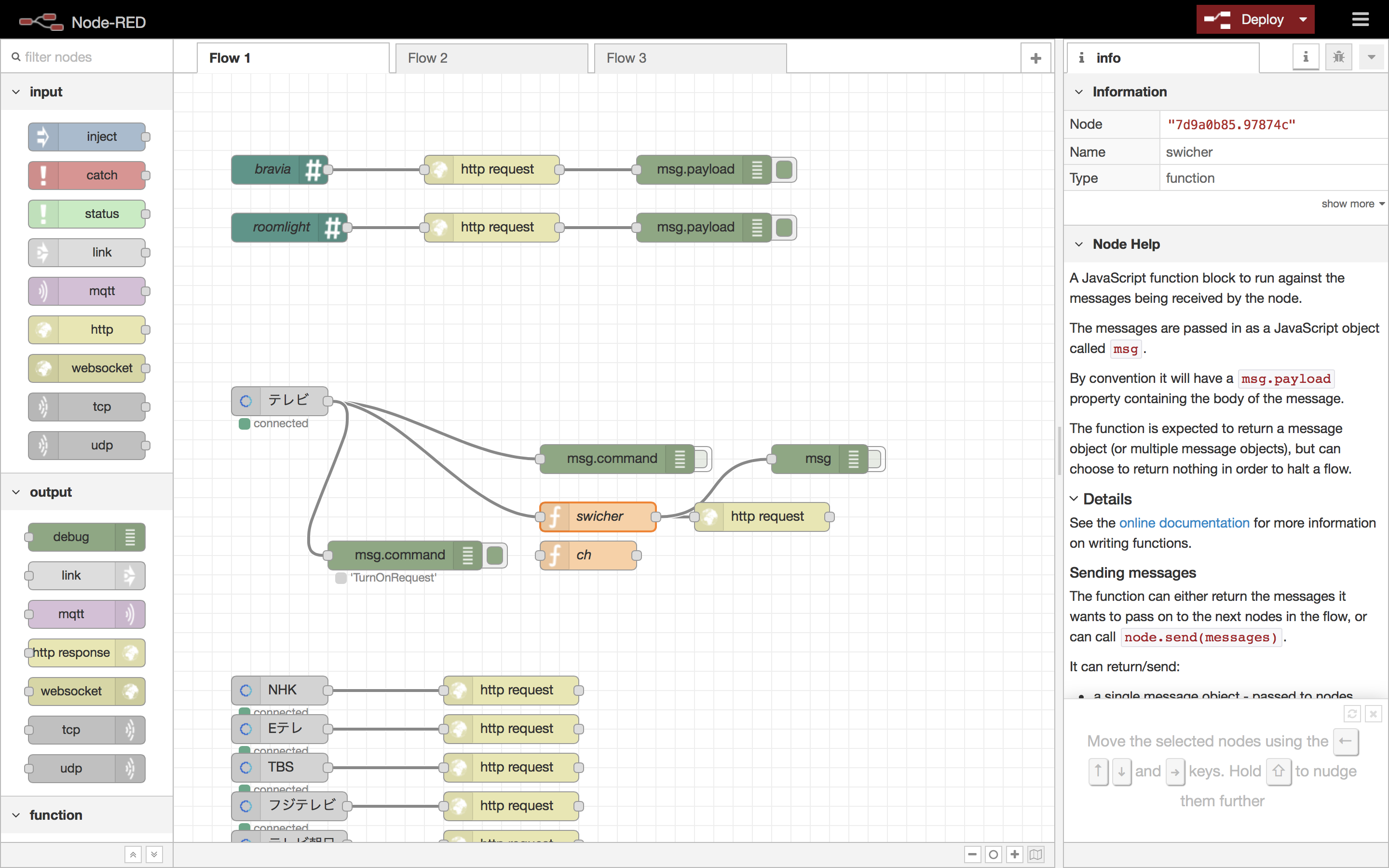Switch to the Flow 3 tab
The width and height of the screenshot is (1389, 868).
(626, 57)
